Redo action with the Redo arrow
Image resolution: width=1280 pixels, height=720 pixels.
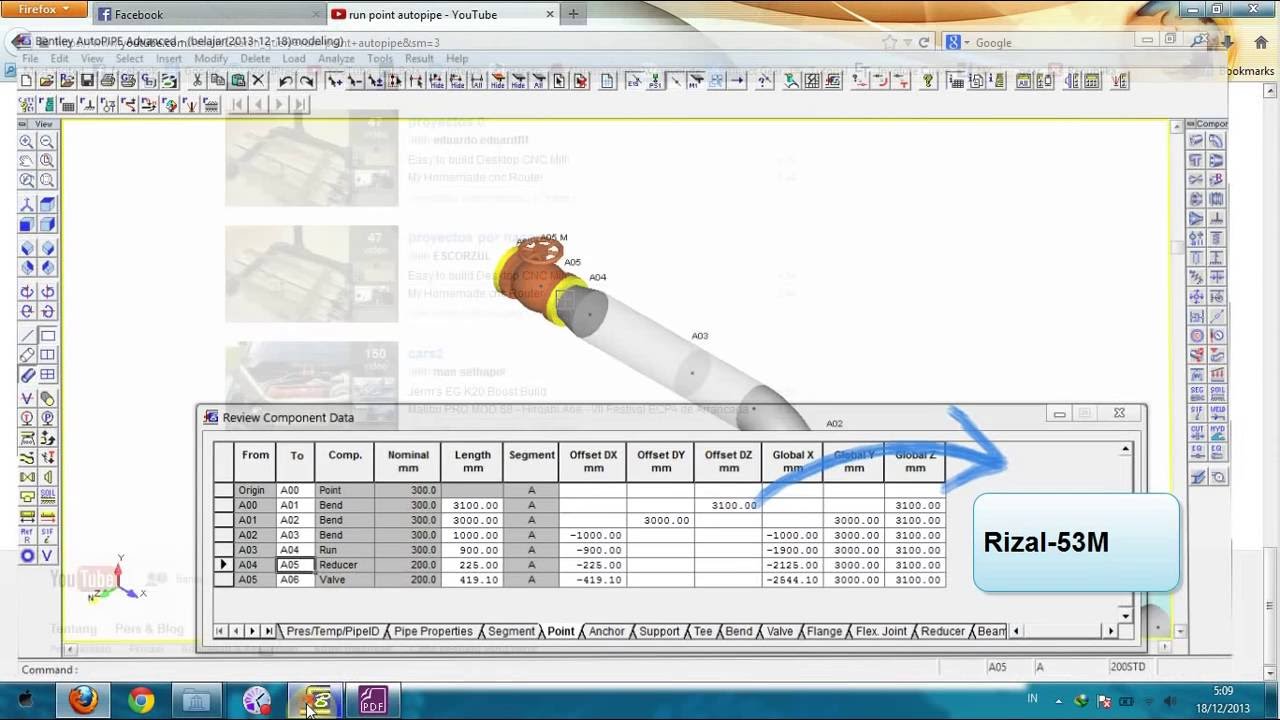[306, 81]
